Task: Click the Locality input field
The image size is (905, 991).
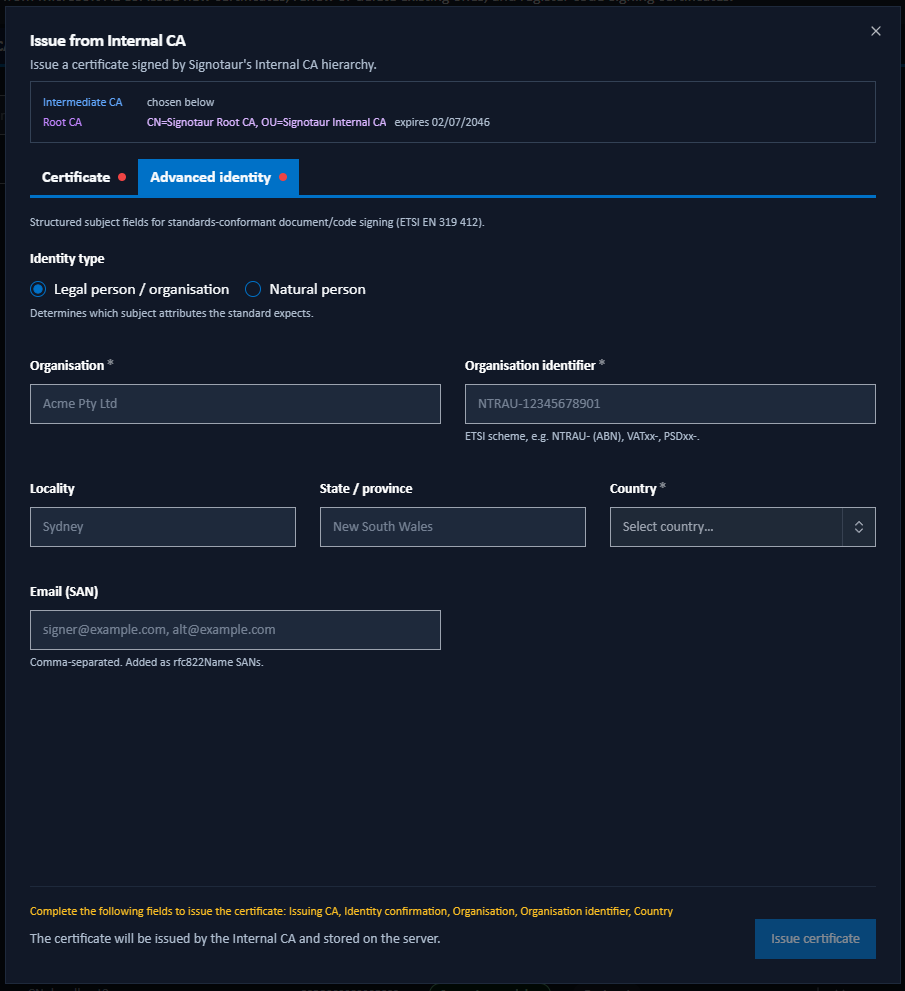Action: click(162, 527)
